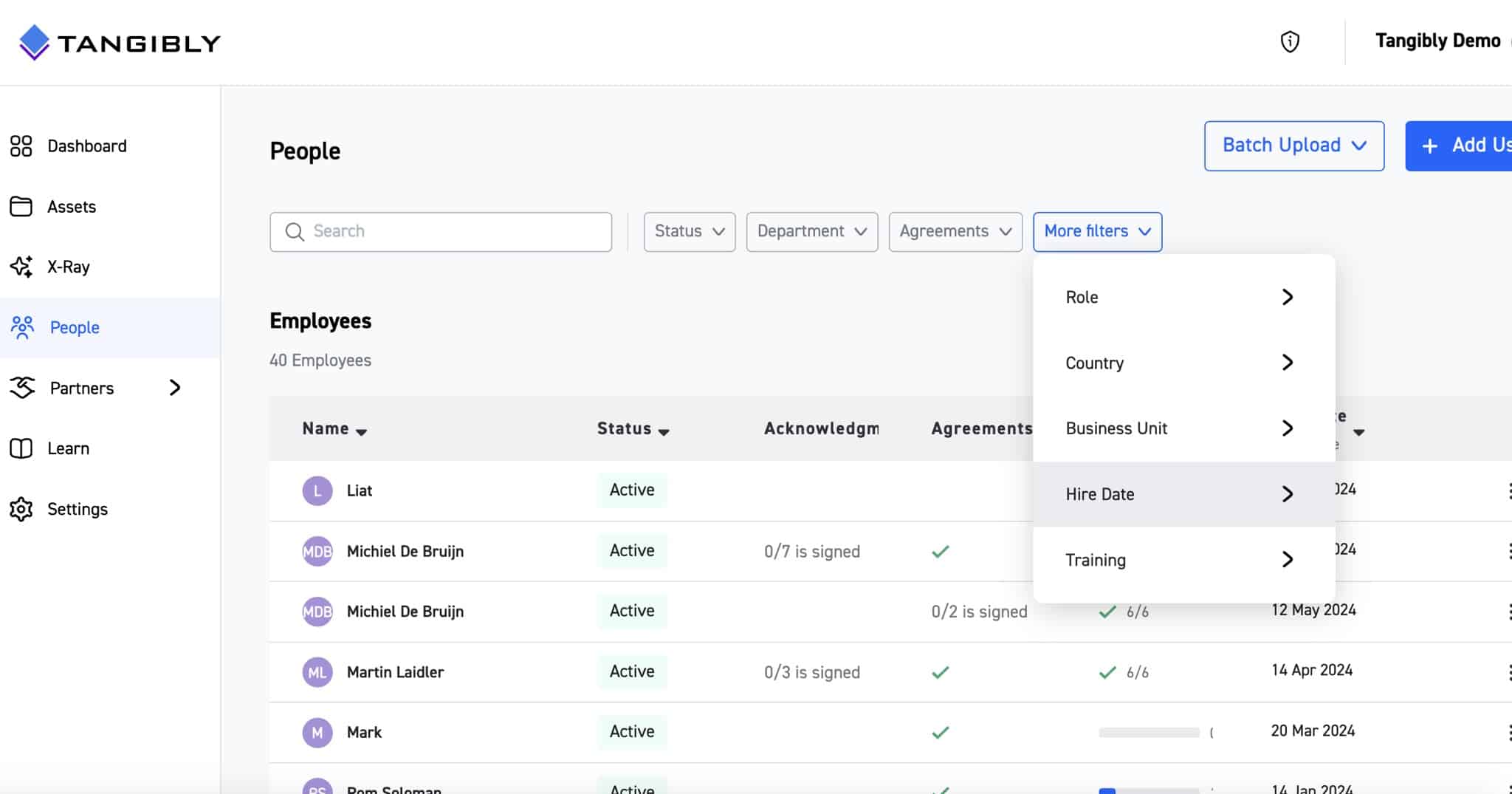Click the shield info icon in header

point(1289,42)
